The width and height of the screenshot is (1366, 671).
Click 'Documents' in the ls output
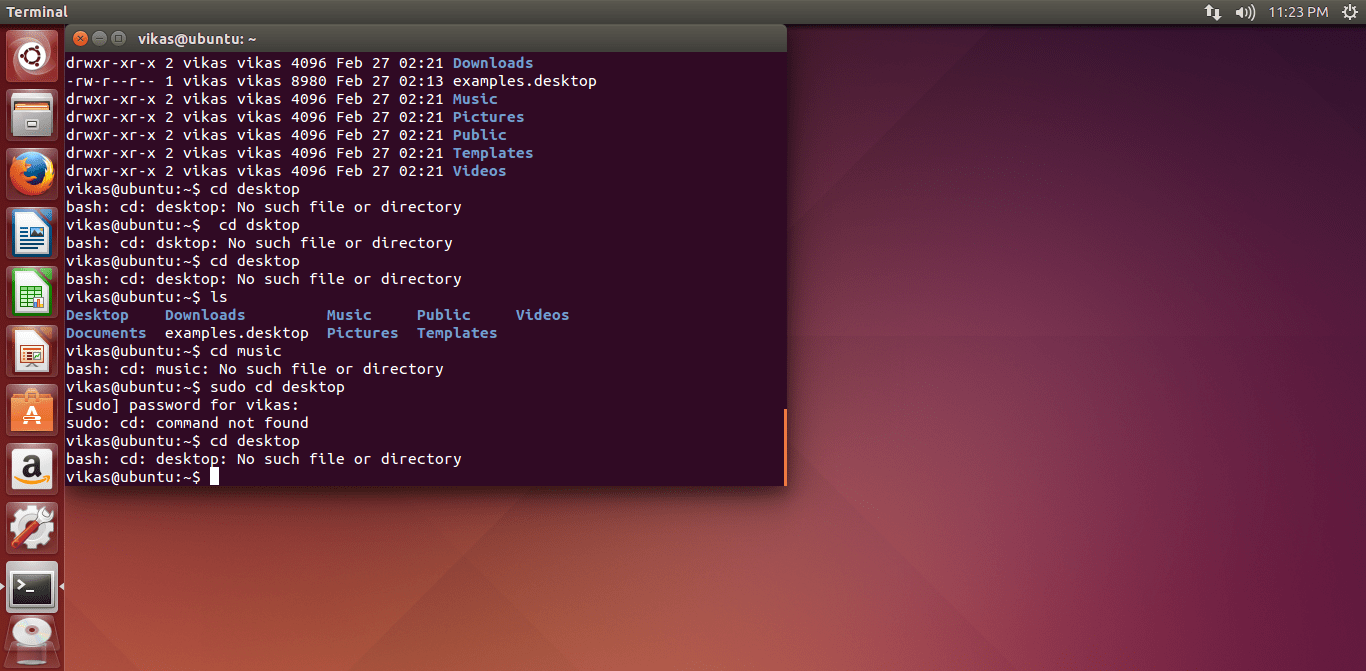coord(106,333)
